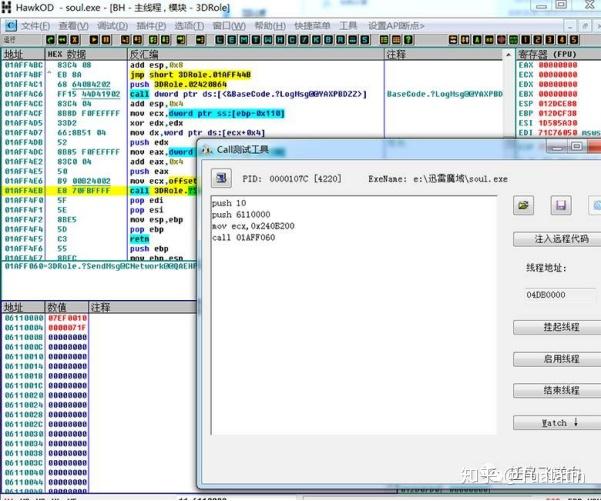Click the HEX 数据 column header
601x501 pixels.
(x=86, y=54)
